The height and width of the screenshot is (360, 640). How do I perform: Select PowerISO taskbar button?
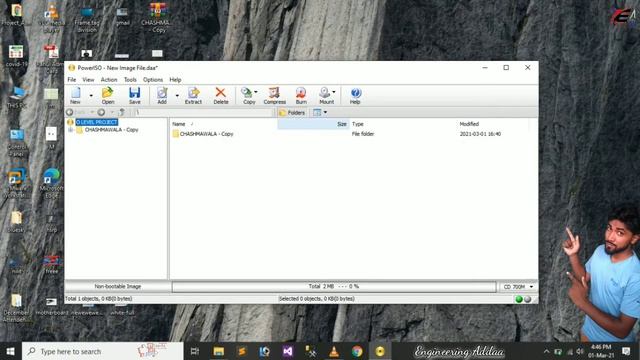coord(380,351)
